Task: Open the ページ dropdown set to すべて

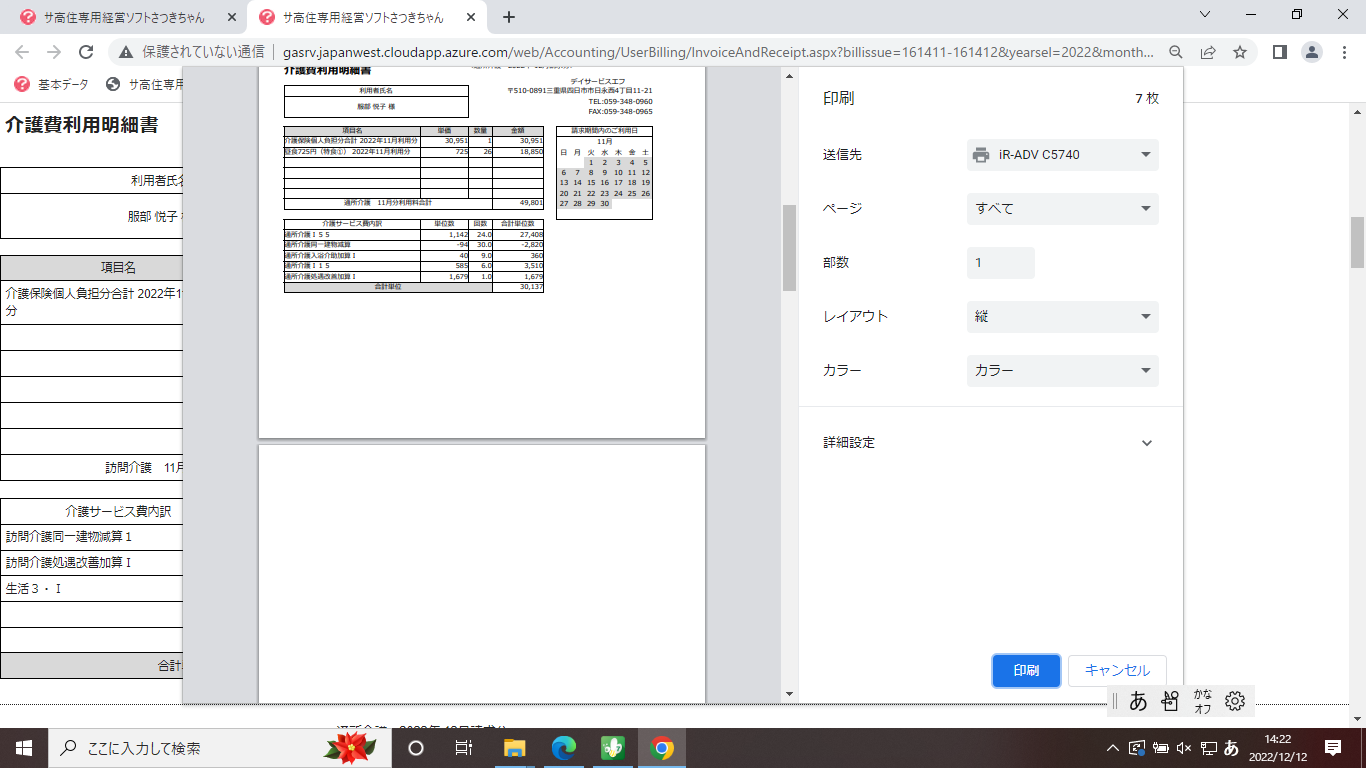Action: [x=1062, y=209]
